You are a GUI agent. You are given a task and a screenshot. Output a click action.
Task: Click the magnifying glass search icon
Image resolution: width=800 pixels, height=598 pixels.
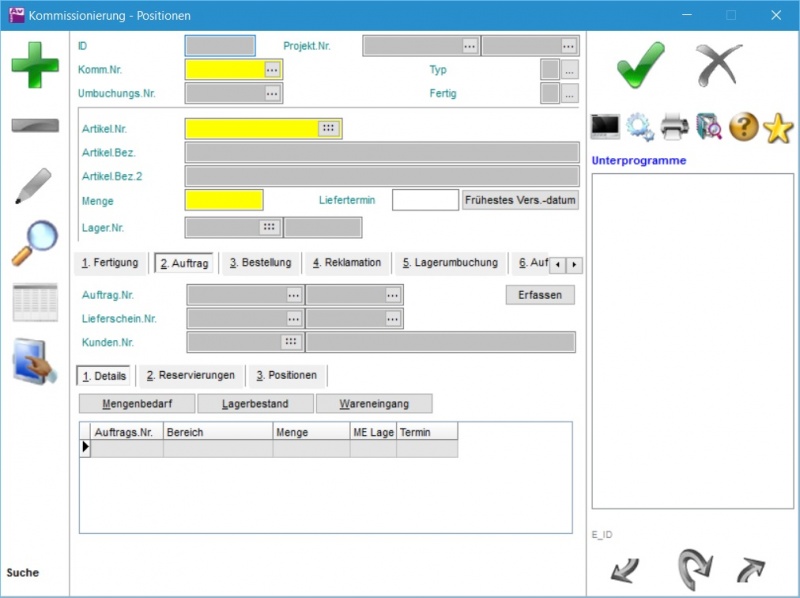(34, 243)
